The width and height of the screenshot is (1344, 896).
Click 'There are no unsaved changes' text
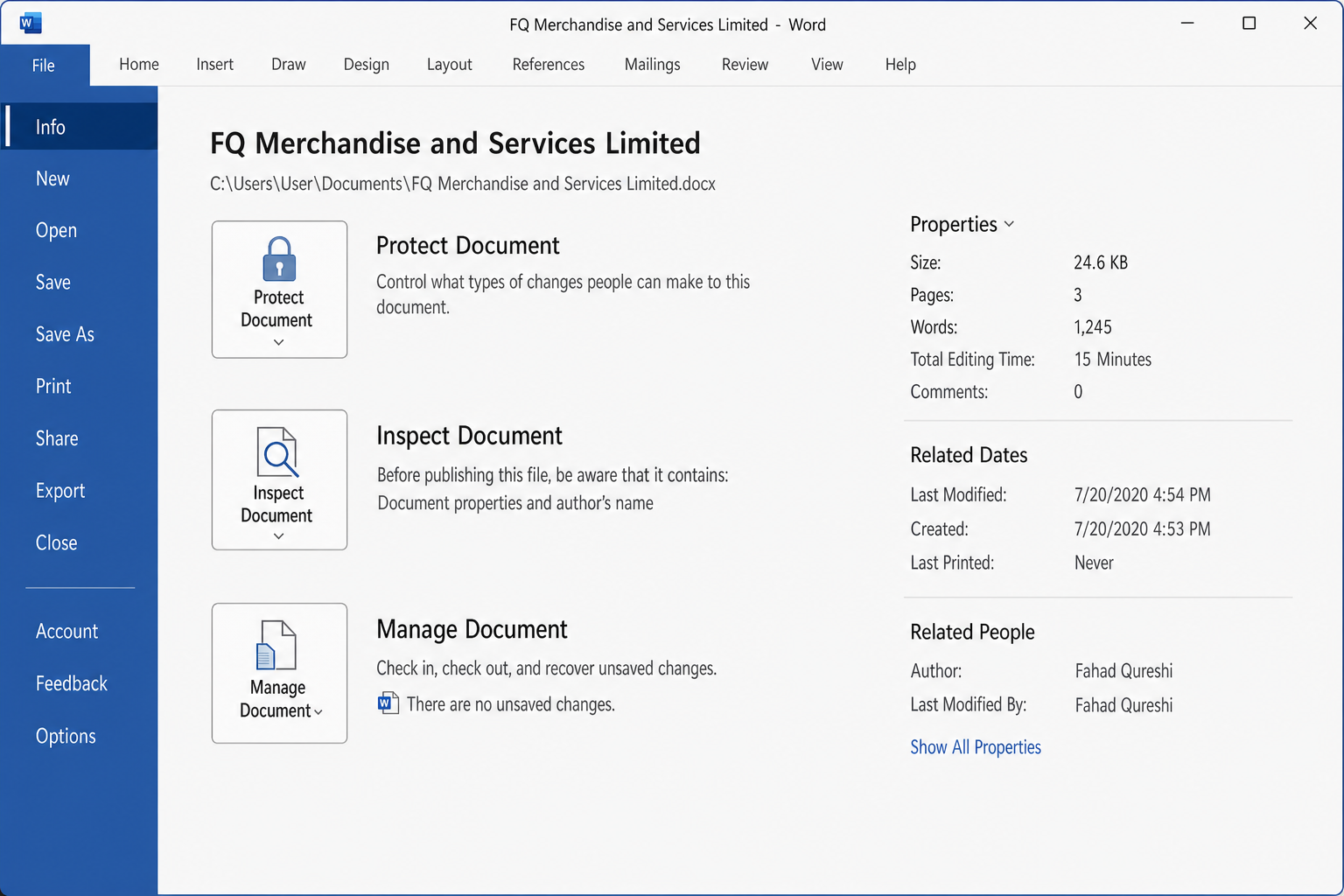(x=511, y=704)
